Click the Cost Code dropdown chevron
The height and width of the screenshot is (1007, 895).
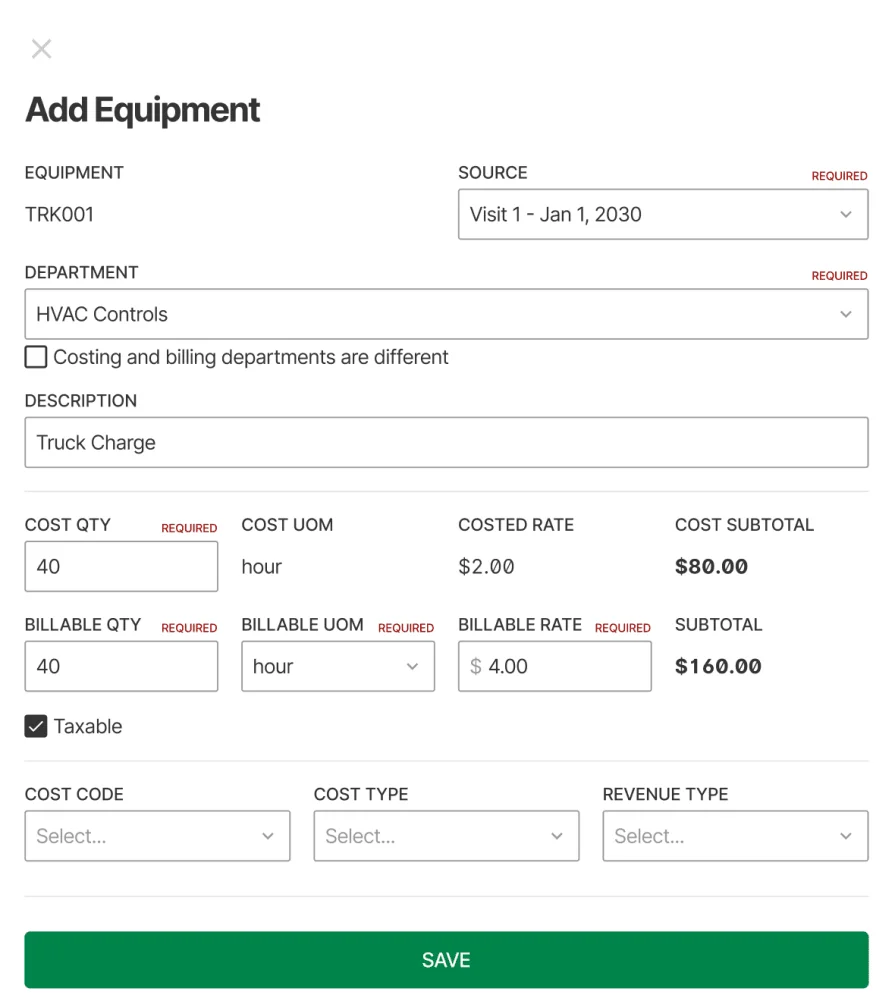[x=268, y=835]
